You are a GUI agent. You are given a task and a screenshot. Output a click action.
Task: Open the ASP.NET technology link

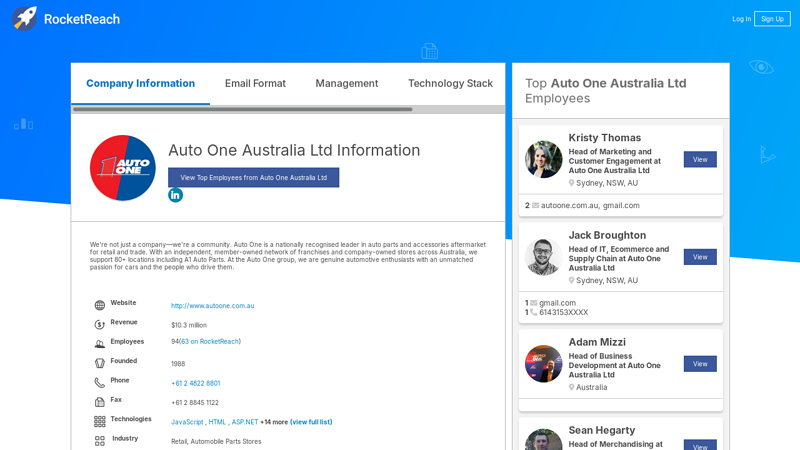[245, 422]
